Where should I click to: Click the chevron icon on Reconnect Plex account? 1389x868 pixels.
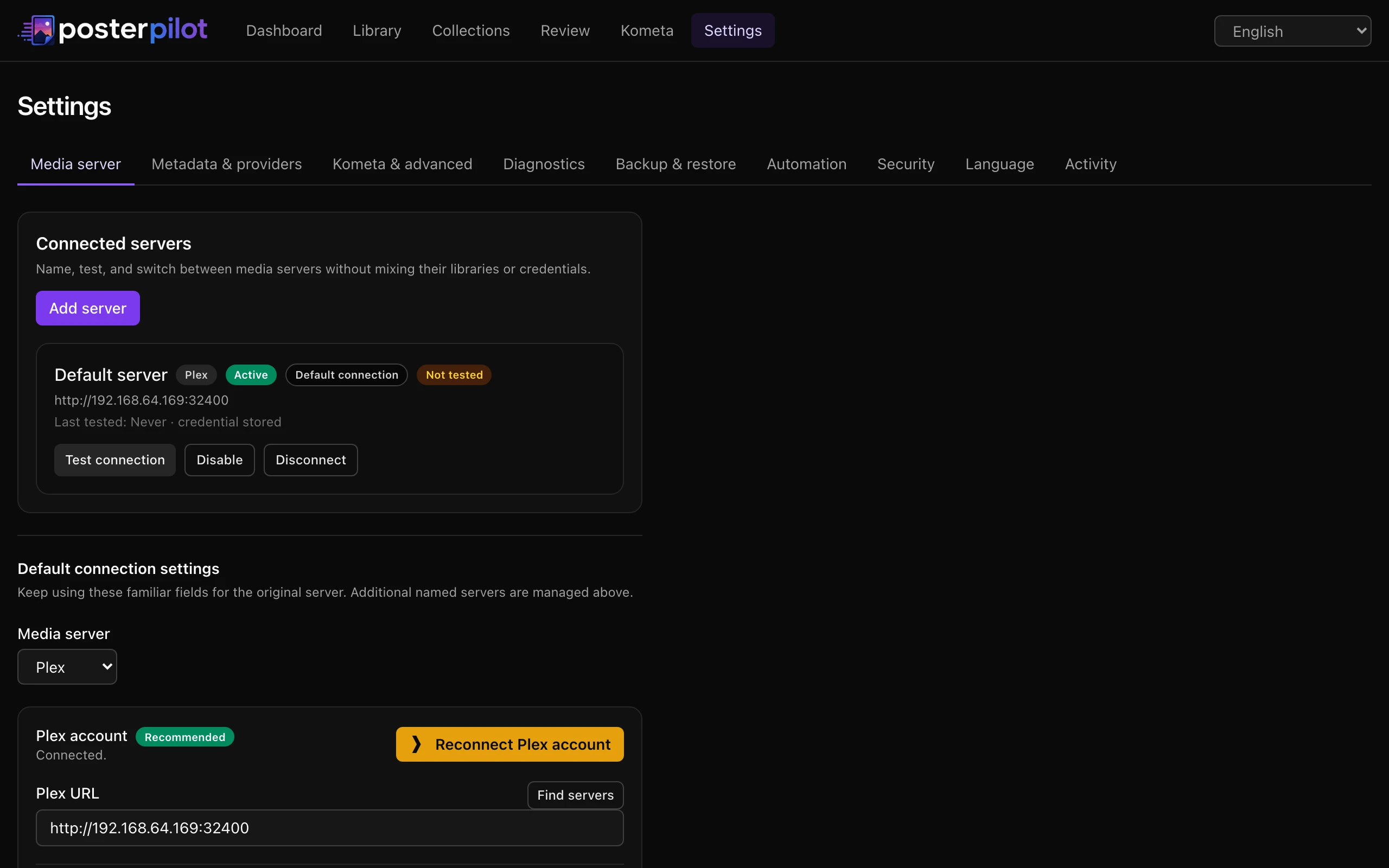coord(416,744)
